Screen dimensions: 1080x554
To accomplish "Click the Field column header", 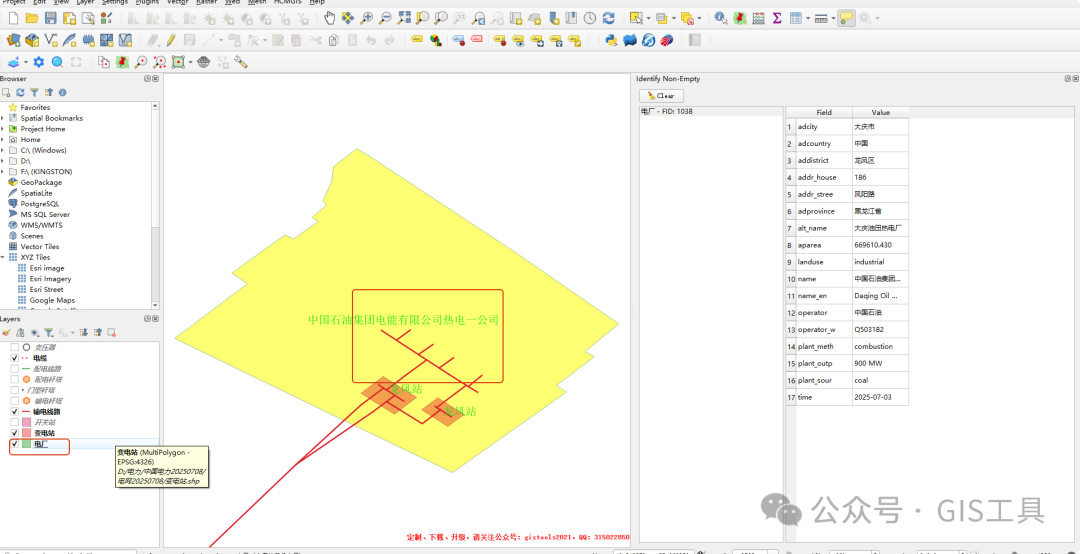I will click(824, 112).
